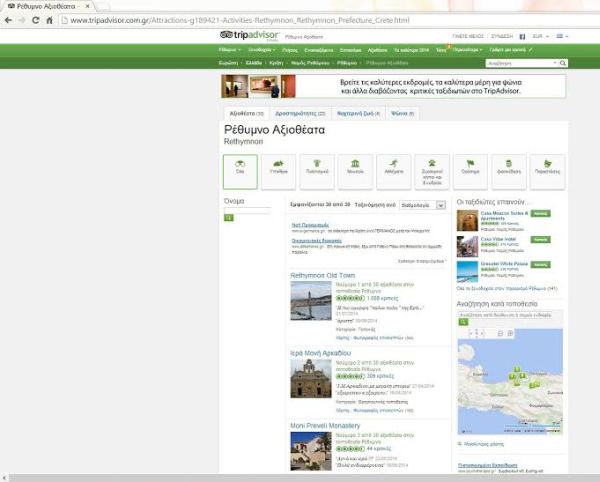Image resolution: width=600 pixels, height=482 pixels.
Task: Open Ιερά Μονή Αρκαδίου listing title
Action: [x=320, y=353]
